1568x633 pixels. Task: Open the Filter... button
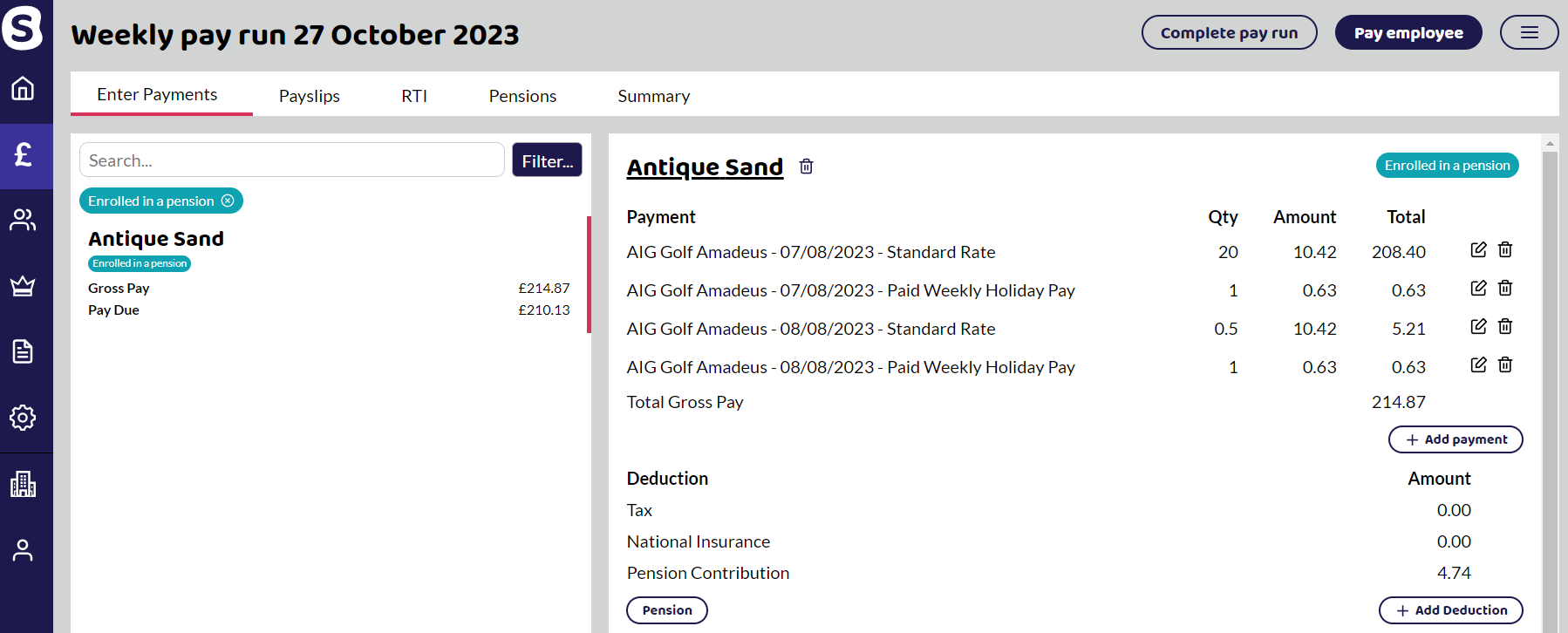[x=547, y=160]
